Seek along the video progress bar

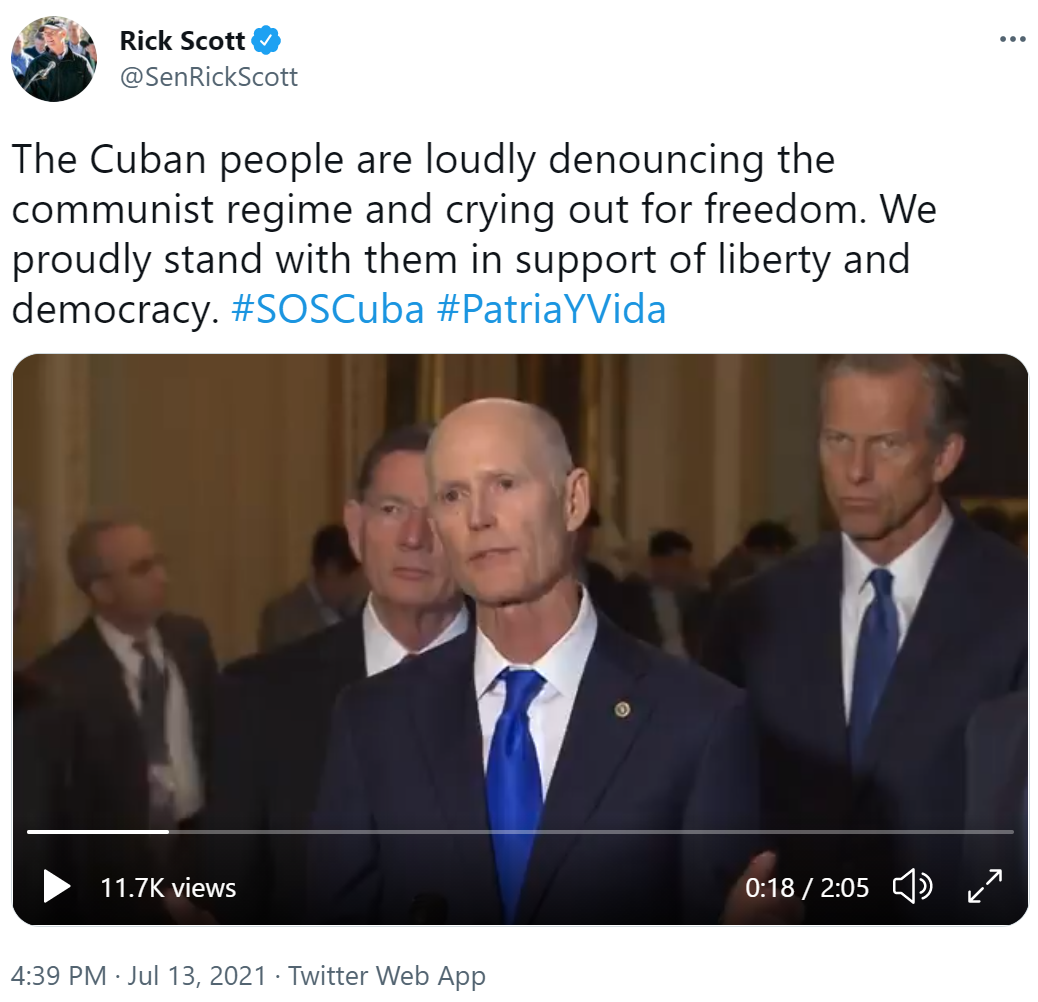[520, 831]
